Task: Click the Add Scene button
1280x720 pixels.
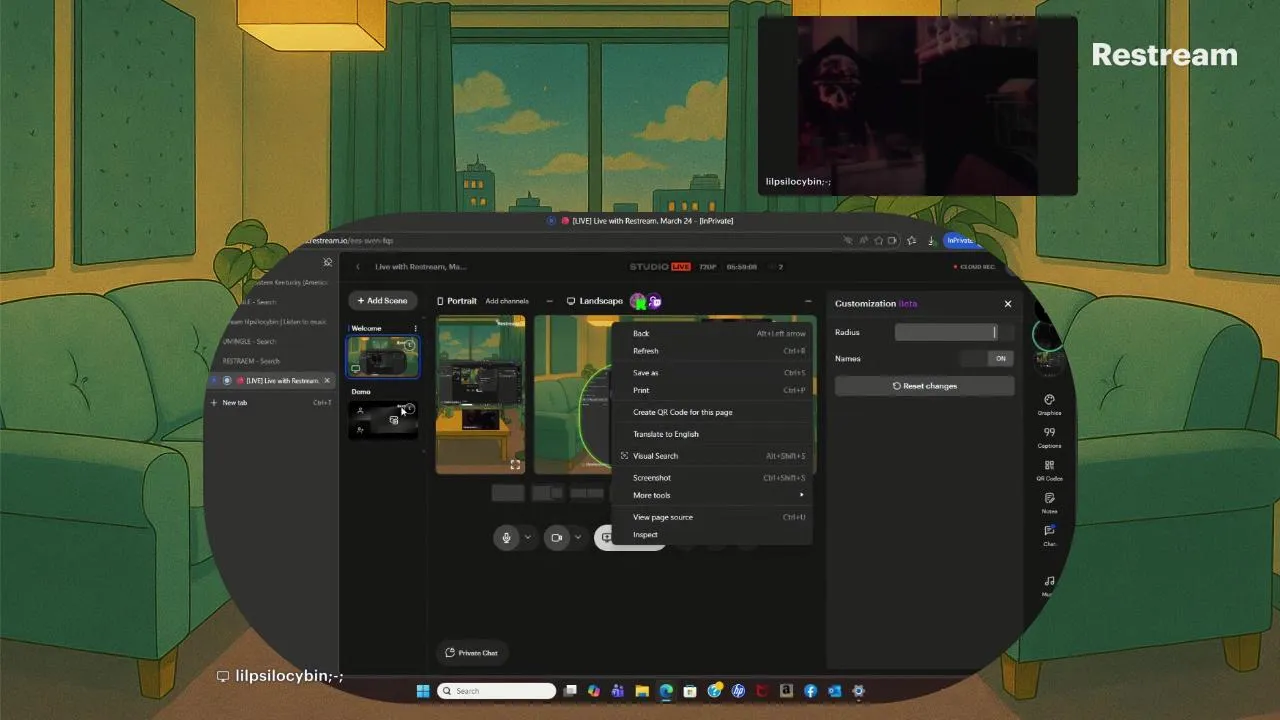Action: point(383,301)
